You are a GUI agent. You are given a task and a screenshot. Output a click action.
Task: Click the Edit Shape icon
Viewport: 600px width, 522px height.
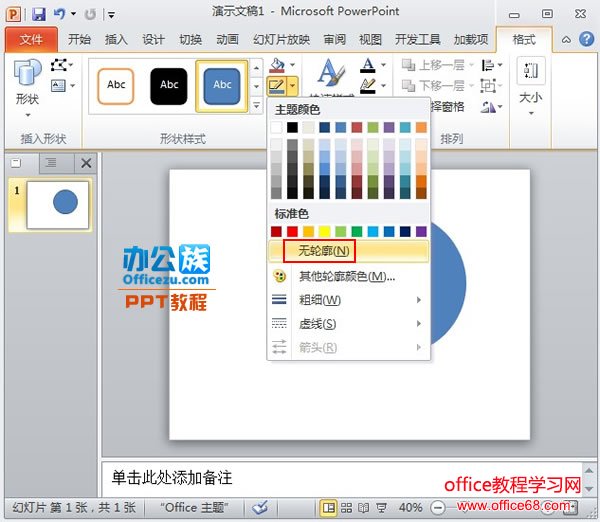pyautogui.click(x=58, y=65)
